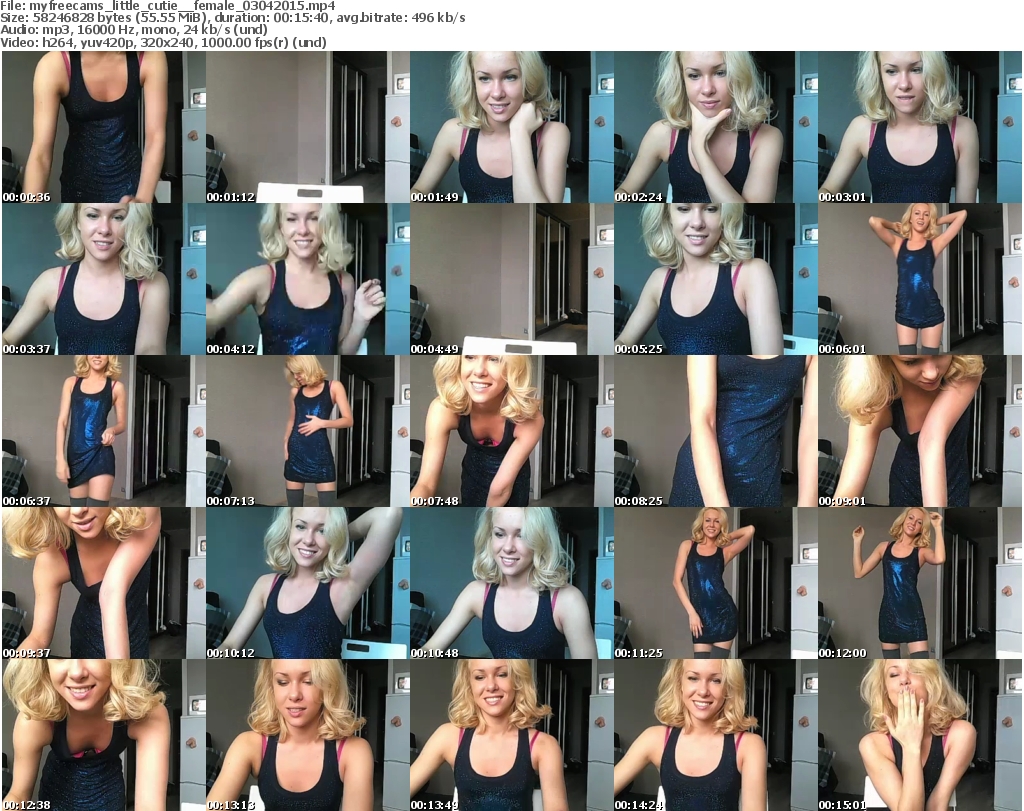Viewport: 1024px width, 811px height.
Task: Select the thumbnail stamped 00:01:49
Action: (511, 127)
